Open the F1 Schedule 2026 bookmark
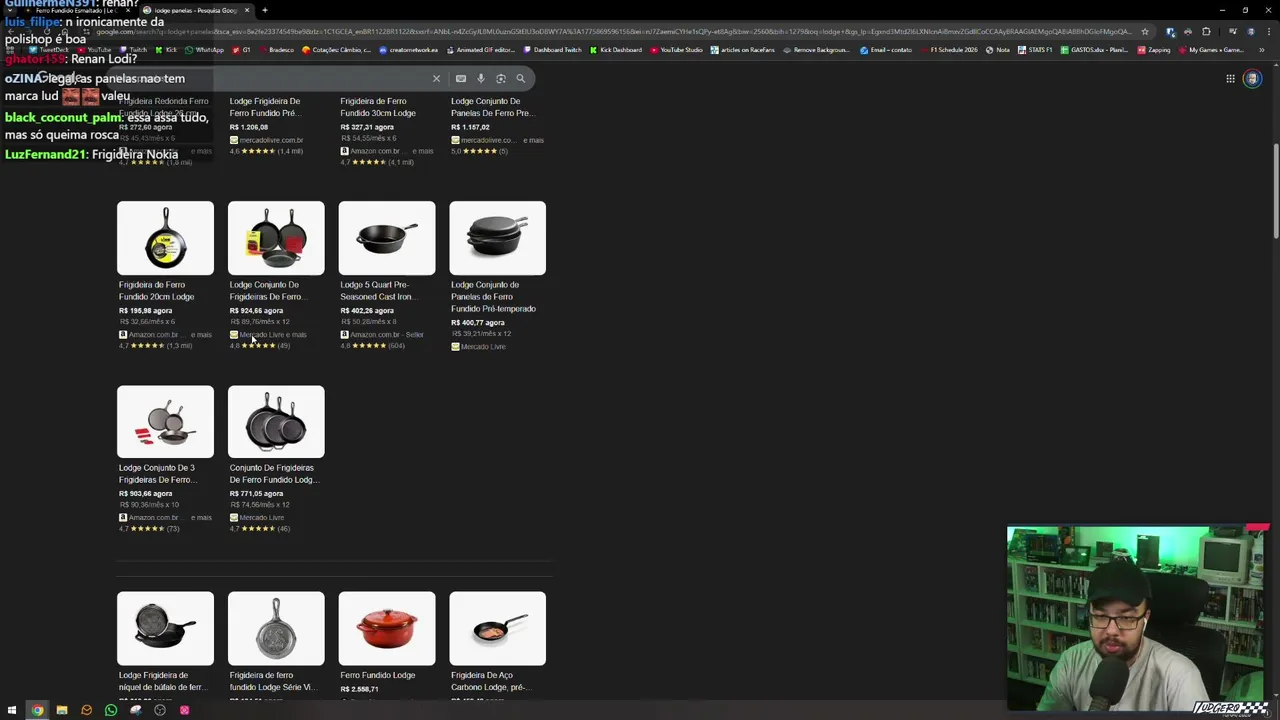Screen dimensions: 1280x720 coord(948,50)
